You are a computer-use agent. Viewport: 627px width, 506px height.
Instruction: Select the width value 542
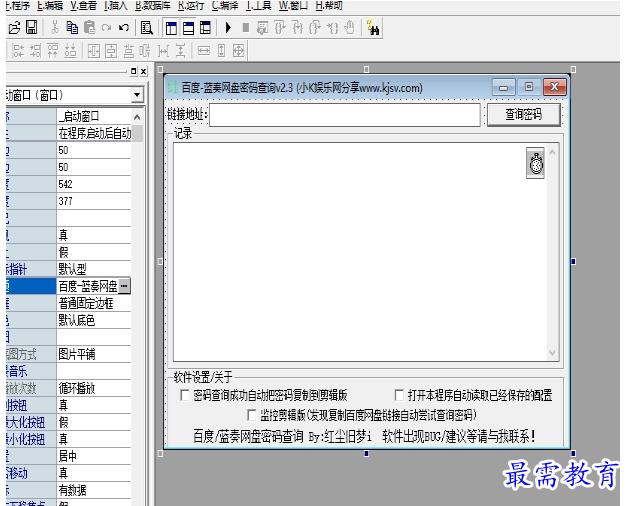(94, 184)
